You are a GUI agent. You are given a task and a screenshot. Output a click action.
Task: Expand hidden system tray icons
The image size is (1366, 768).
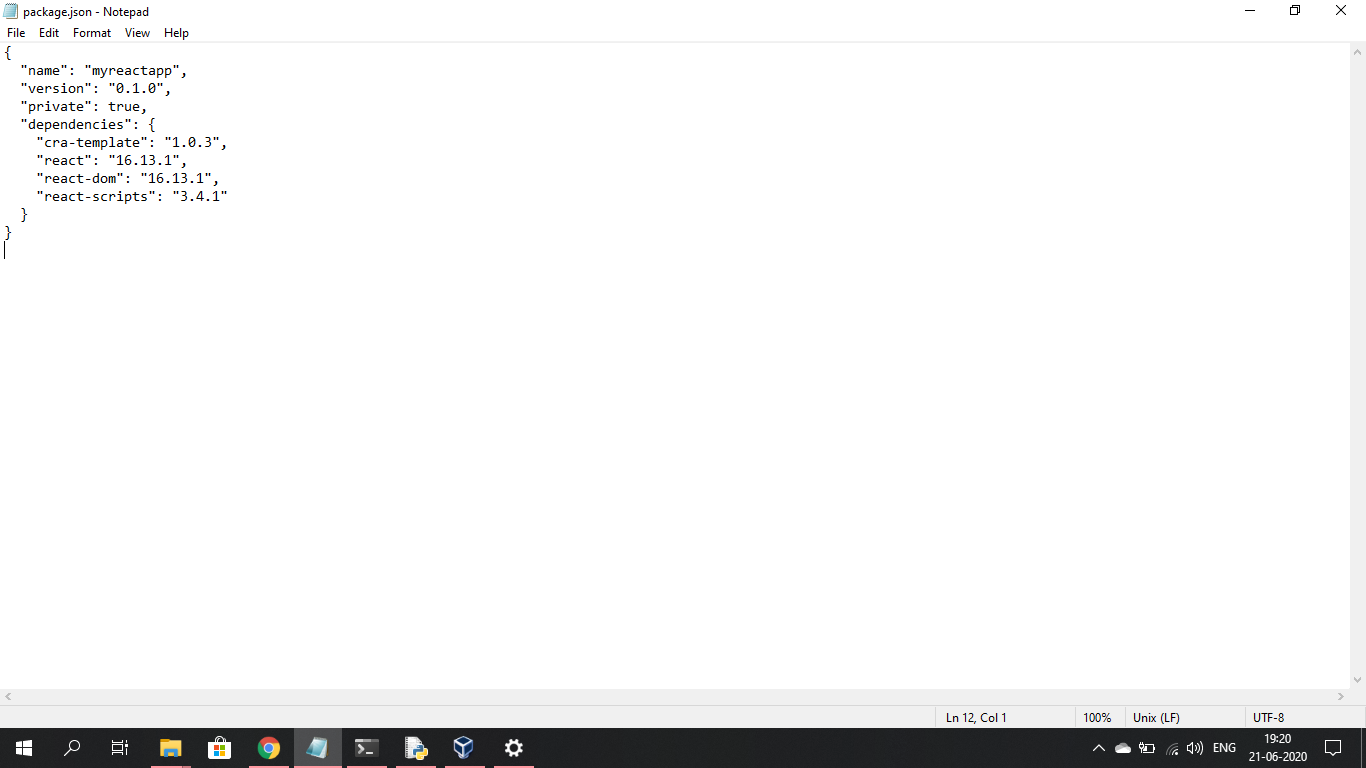[x=1097, y=748]
